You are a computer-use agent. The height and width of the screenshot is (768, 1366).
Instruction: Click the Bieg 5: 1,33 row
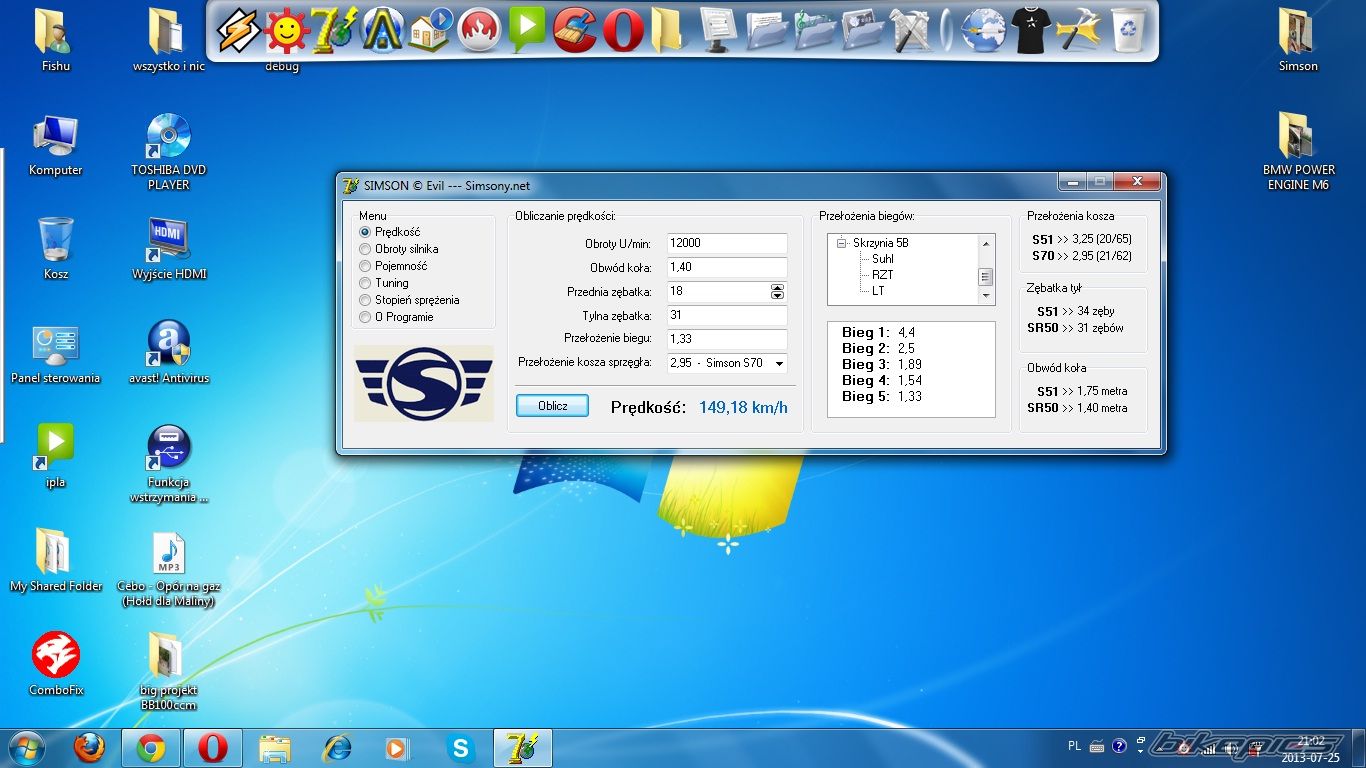882,397
